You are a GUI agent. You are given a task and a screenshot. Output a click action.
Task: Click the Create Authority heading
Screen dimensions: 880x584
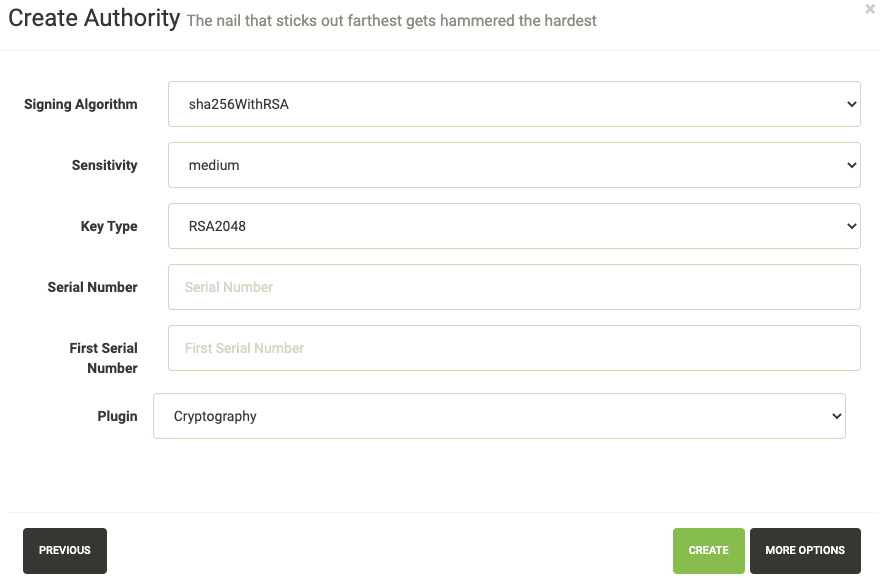coord(92,18)
